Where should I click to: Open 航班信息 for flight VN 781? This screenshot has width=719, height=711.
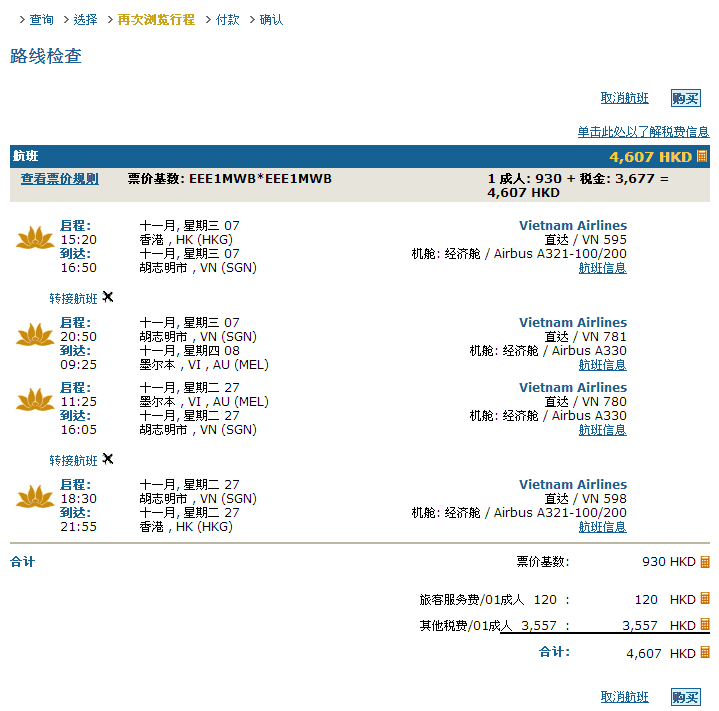(x=602, y=365)
